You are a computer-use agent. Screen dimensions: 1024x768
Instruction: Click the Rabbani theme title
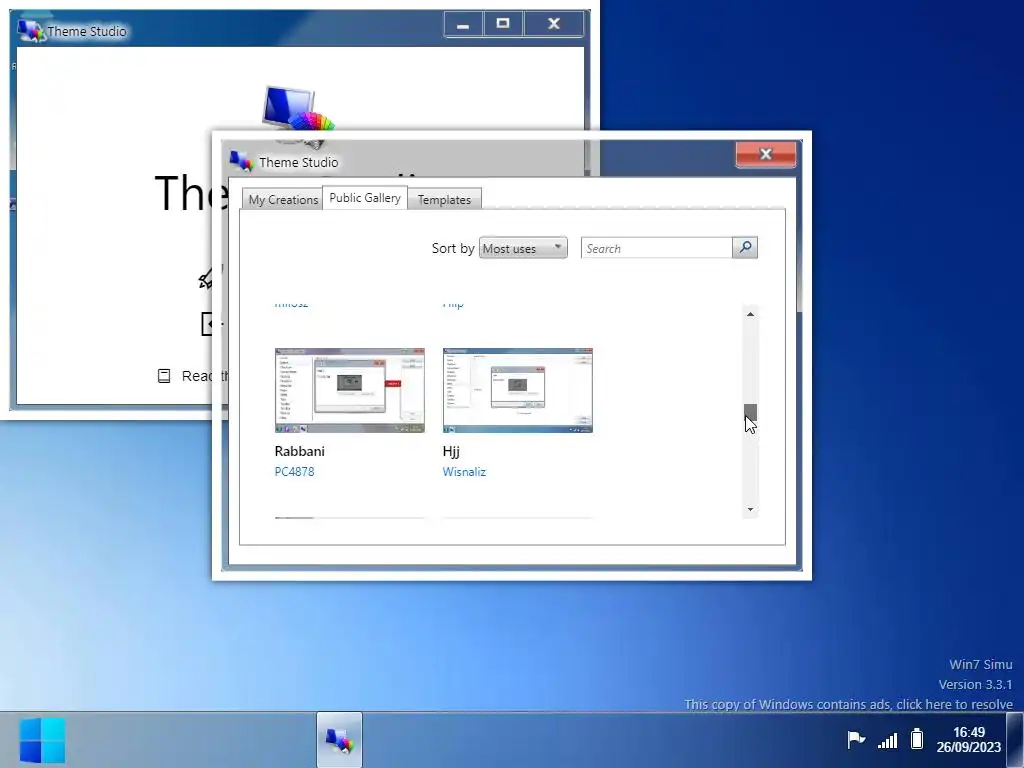point(300,451)
